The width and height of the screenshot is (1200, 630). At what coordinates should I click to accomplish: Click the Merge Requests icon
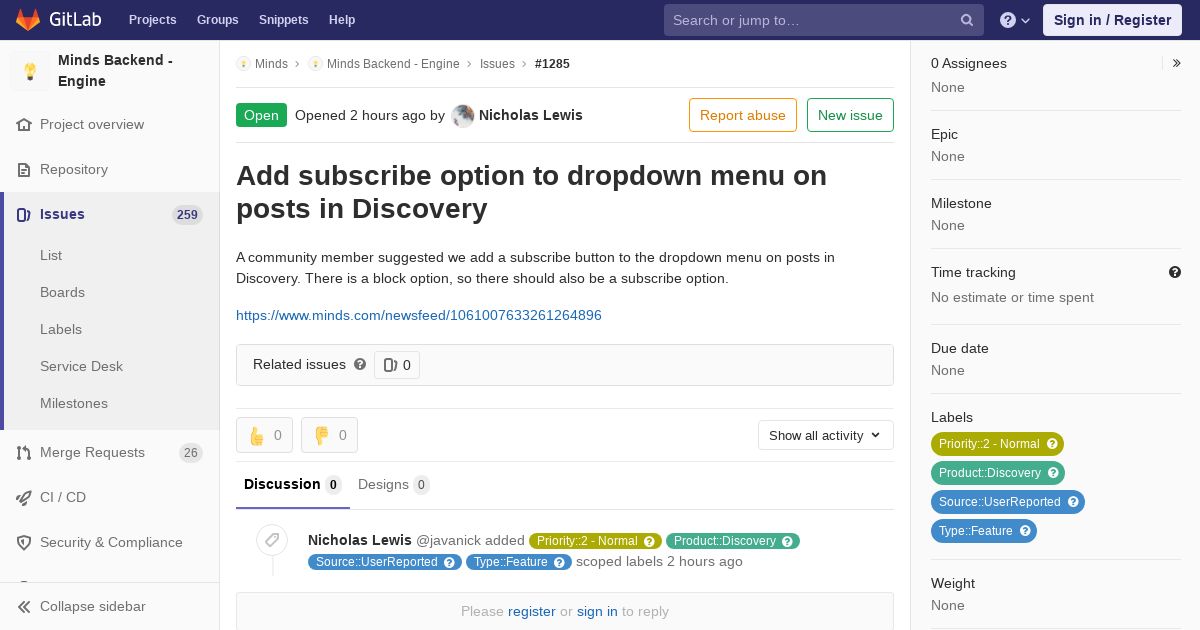click(x=24, y=453)
